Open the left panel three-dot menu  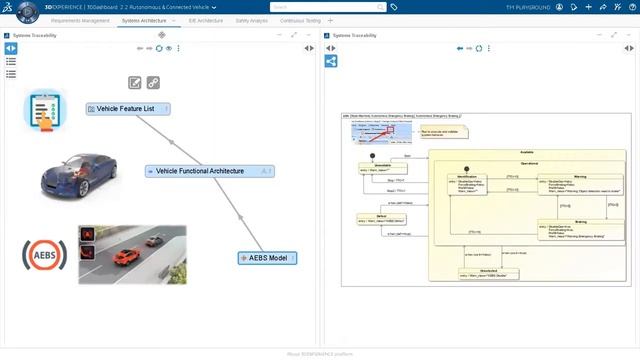pyautogui.click(x=178, y=48)
